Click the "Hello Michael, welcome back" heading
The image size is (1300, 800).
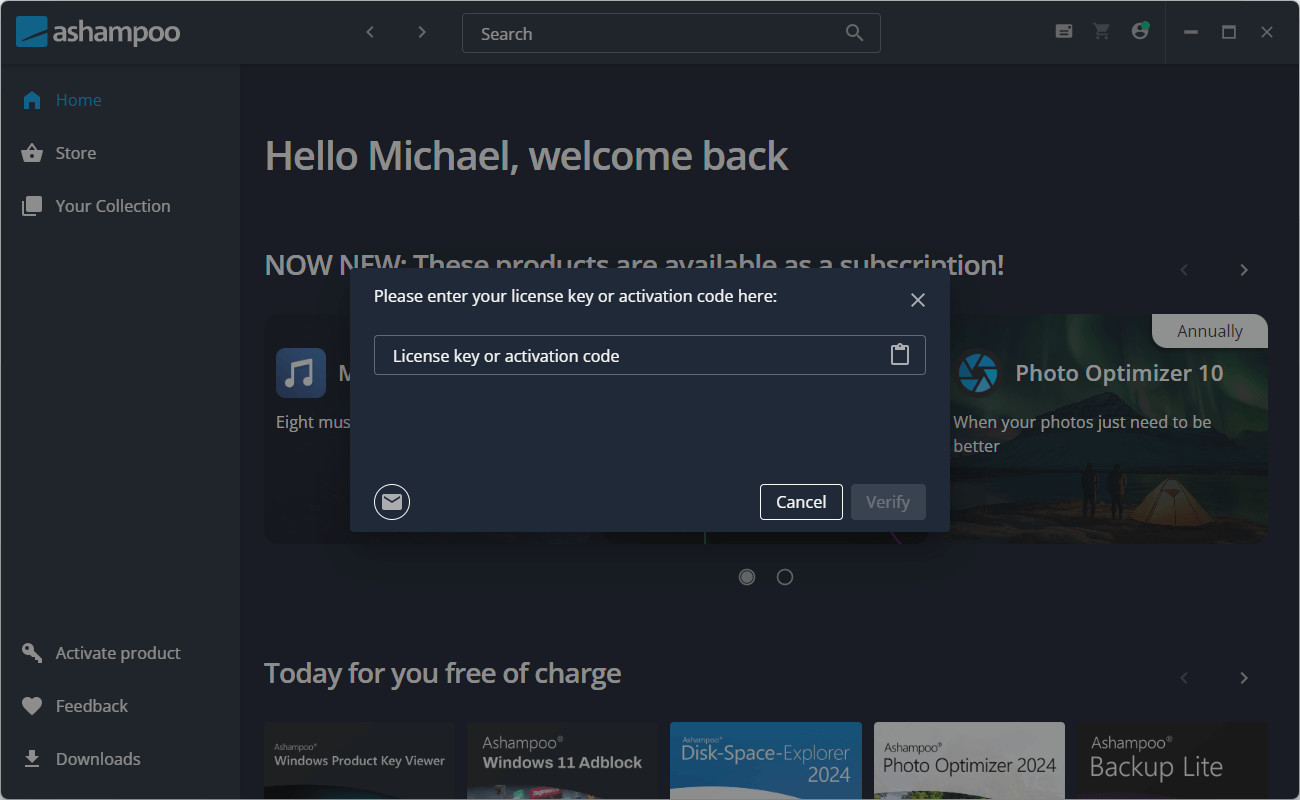[x=527, y=156]
